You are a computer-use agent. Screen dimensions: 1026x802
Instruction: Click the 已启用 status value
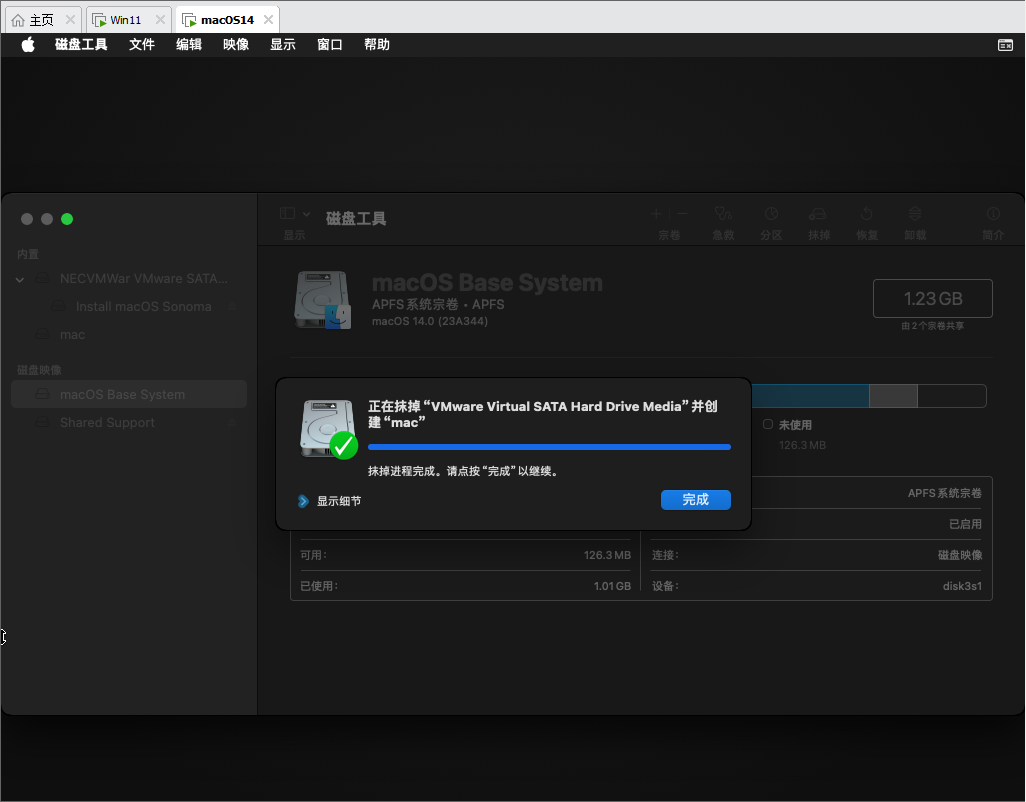(x=965, y=524)
